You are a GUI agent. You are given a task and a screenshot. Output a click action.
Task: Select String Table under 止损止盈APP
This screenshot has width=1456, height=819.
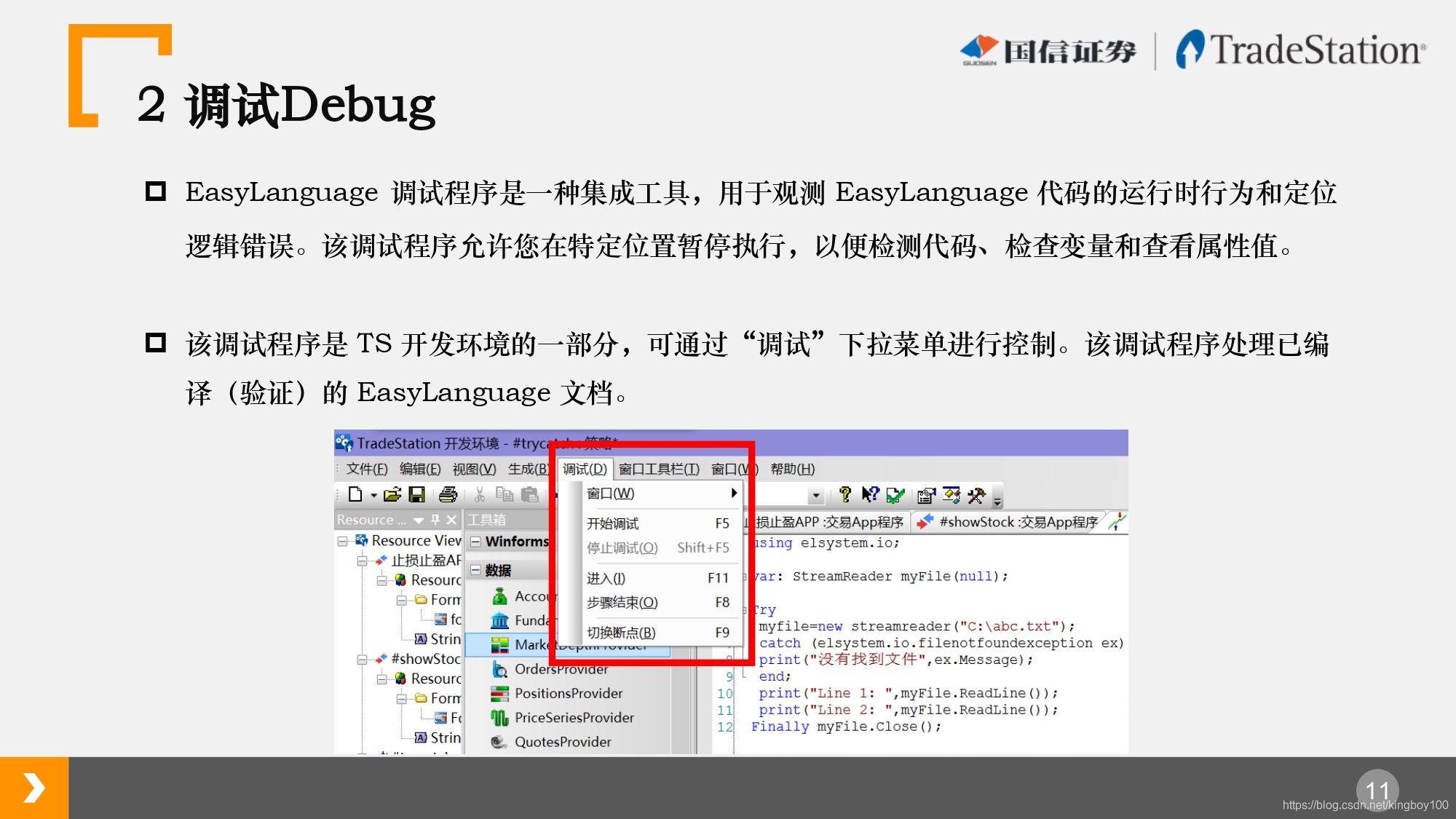click(438, 639)
